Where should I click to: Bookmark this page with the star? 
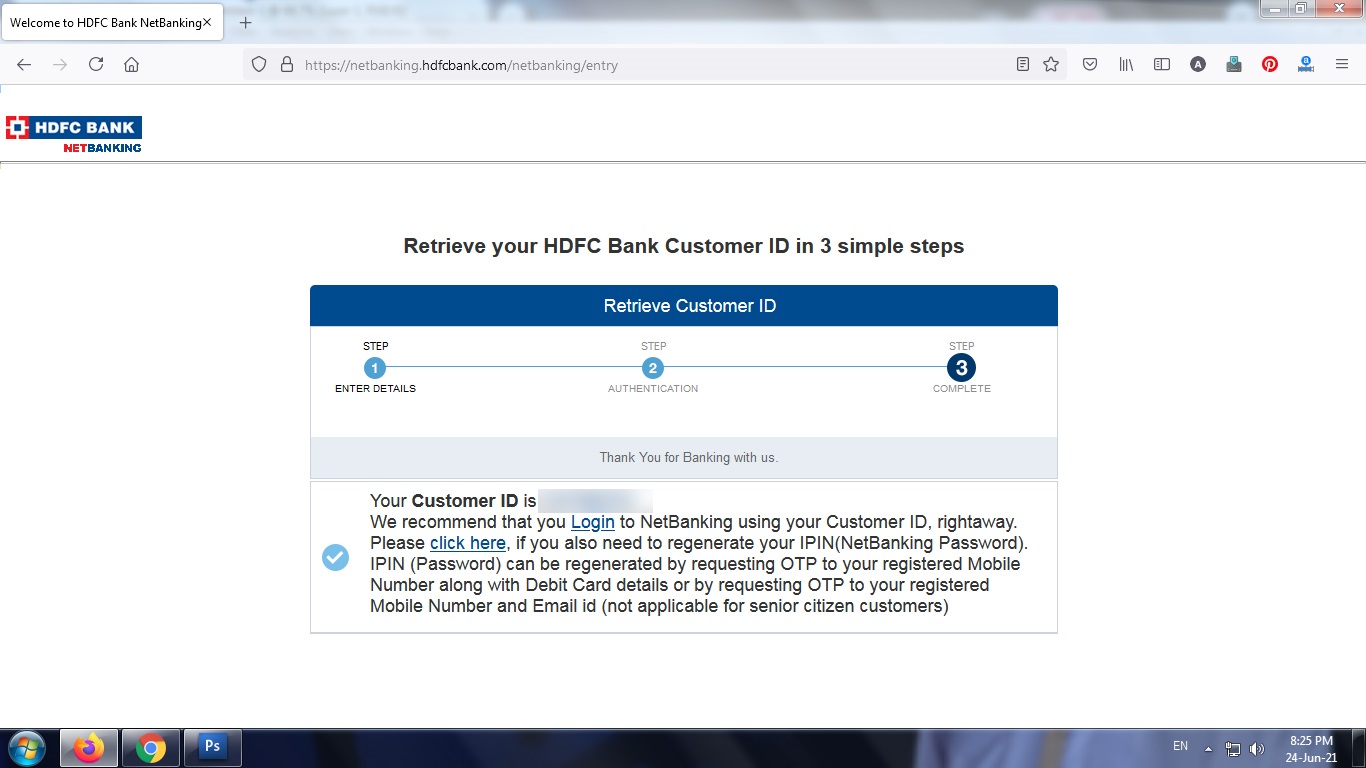pyautogui.click(x=1051, y=64)
